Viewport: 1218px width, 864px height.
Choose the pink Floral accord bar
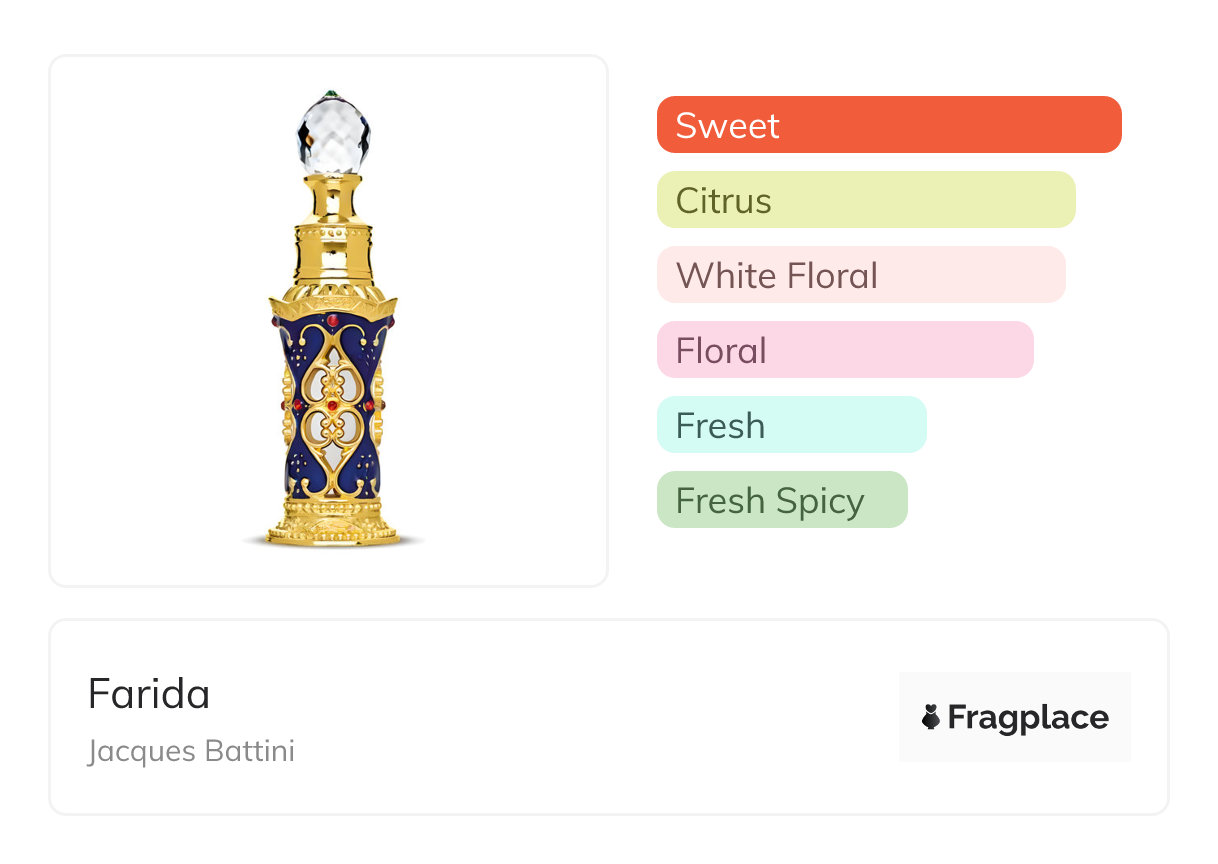pos(844,350)
